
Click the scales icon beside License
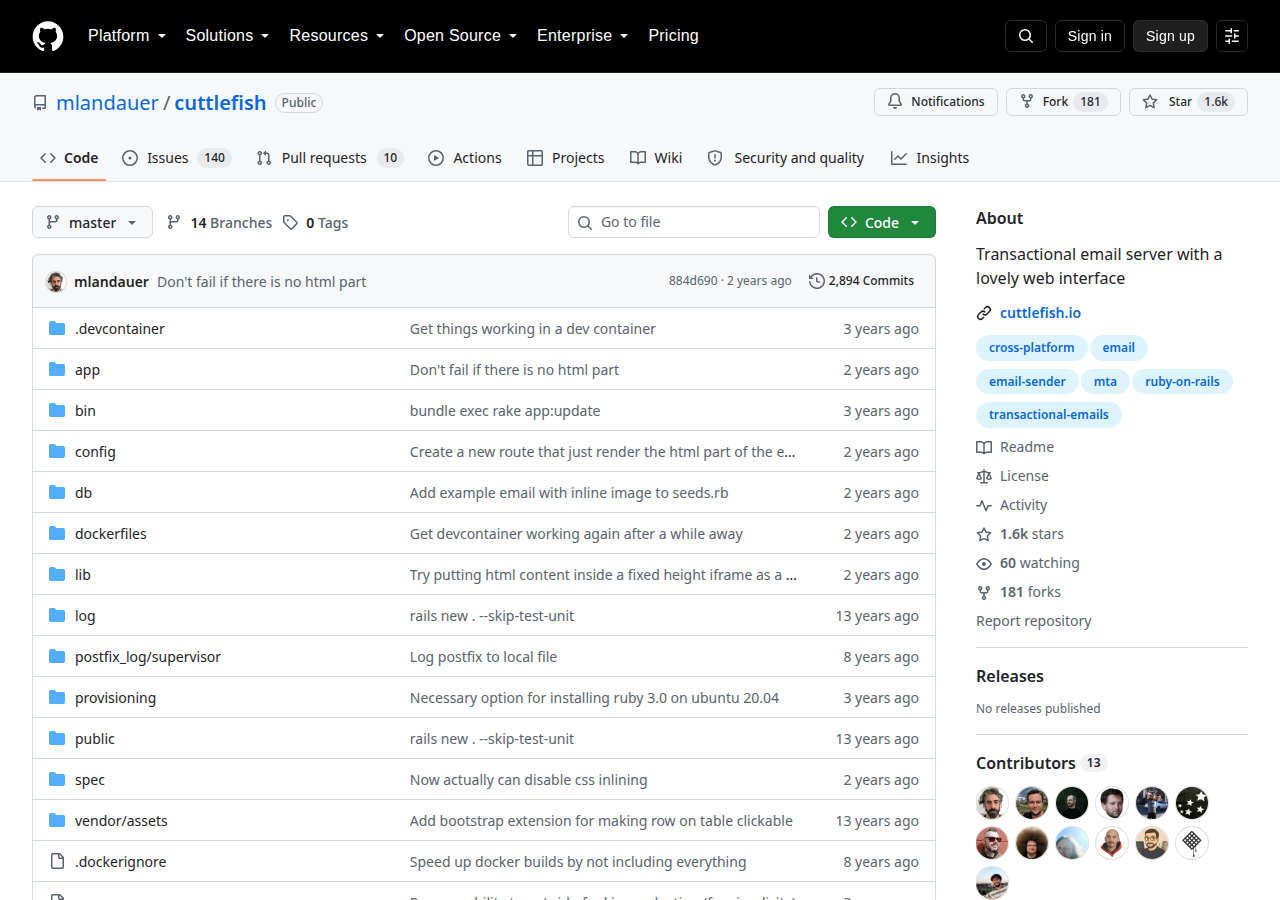tap(984, 476)
